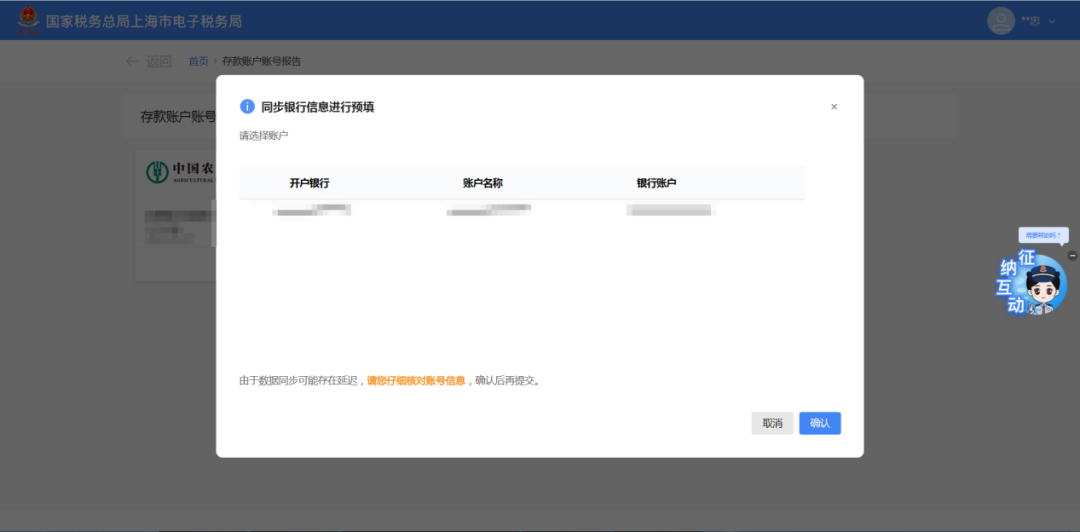Image resolution: width=1080 pixels, height=532 pixels.
Task: Click the 银行账户 column header
Action: click(656, 183)
